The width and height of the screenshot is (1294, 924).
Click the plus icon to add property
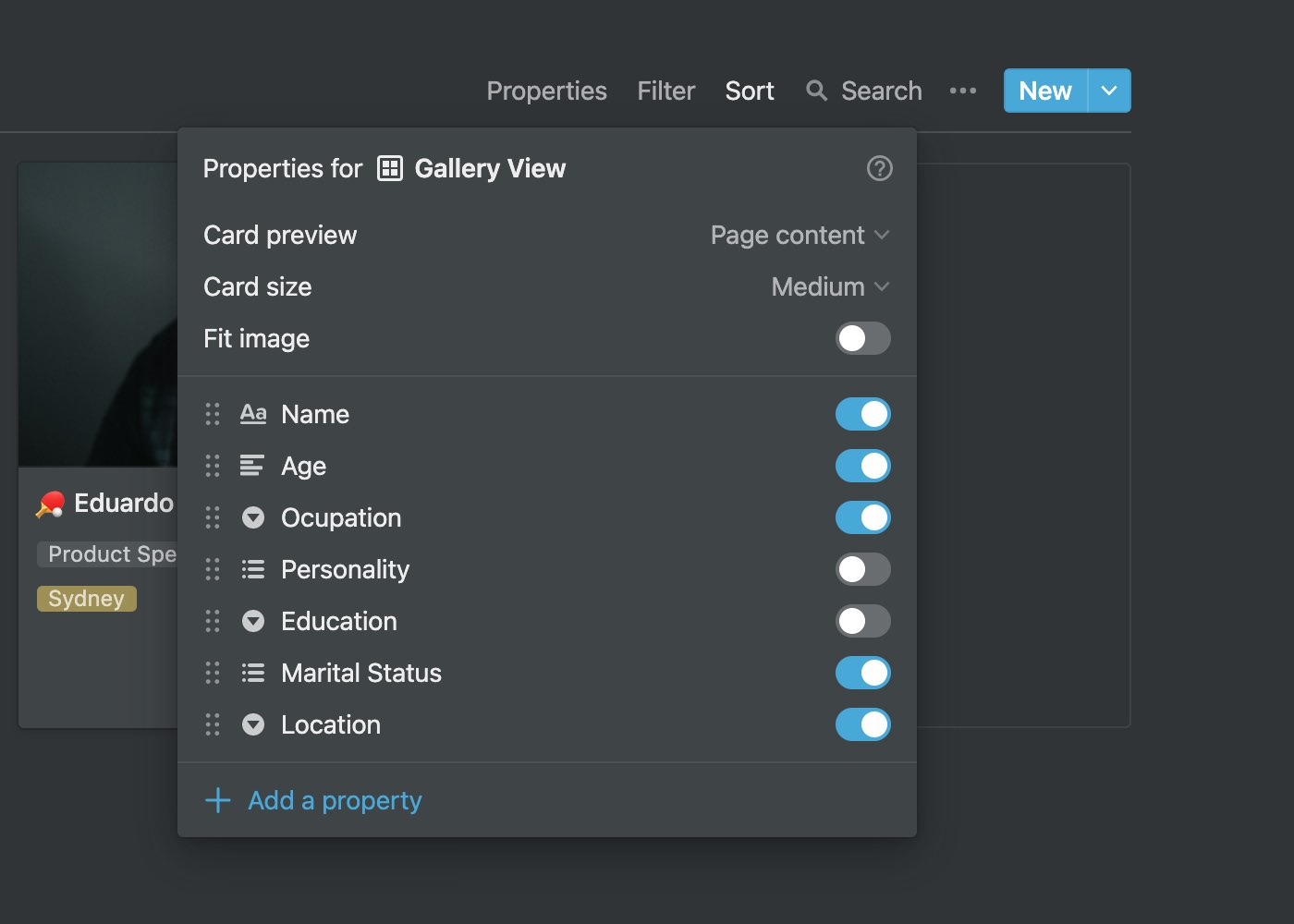click(218, 800)
